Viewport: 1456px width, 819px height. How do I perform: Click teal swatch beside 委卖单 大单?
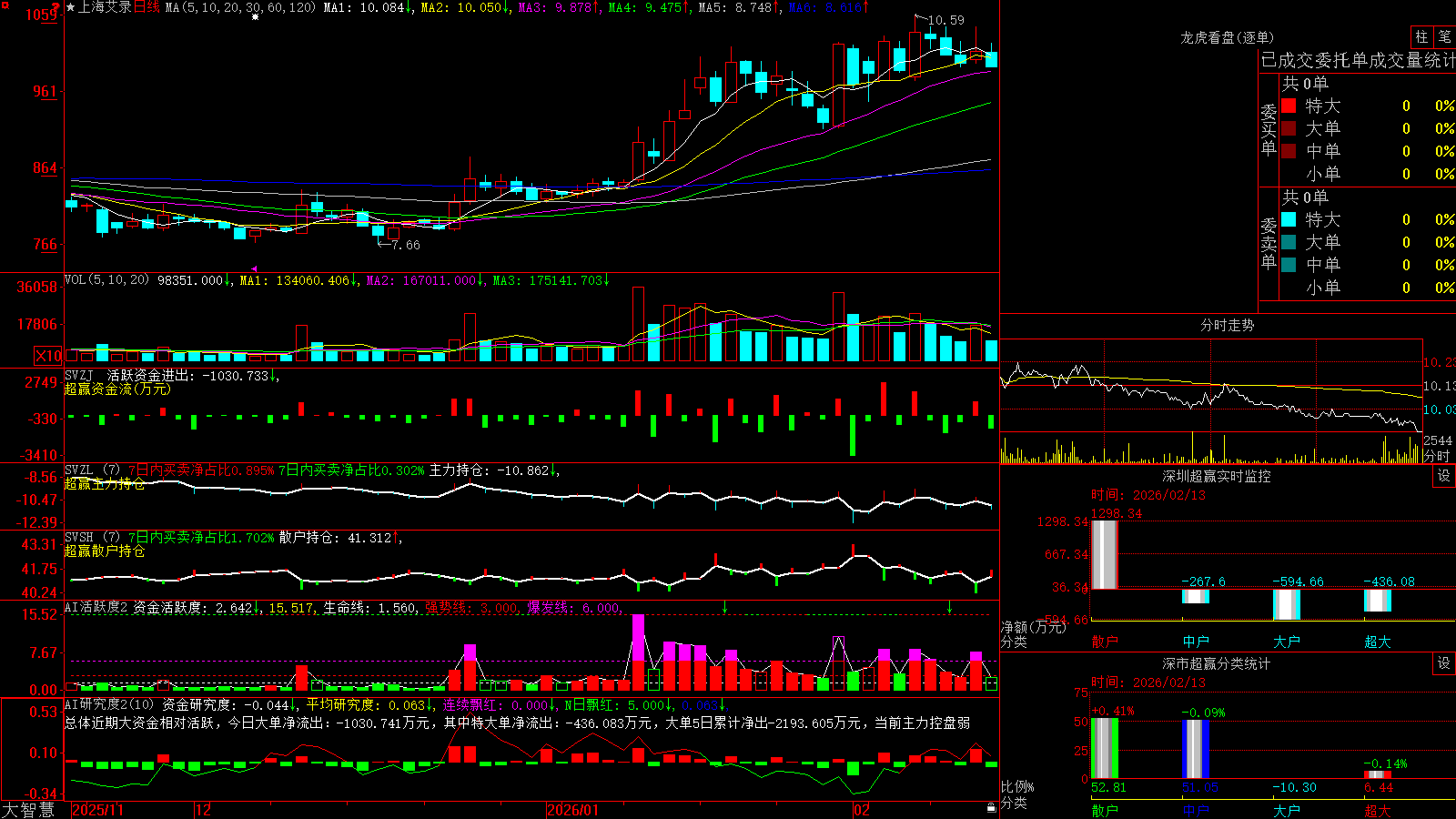point(1289,242)
